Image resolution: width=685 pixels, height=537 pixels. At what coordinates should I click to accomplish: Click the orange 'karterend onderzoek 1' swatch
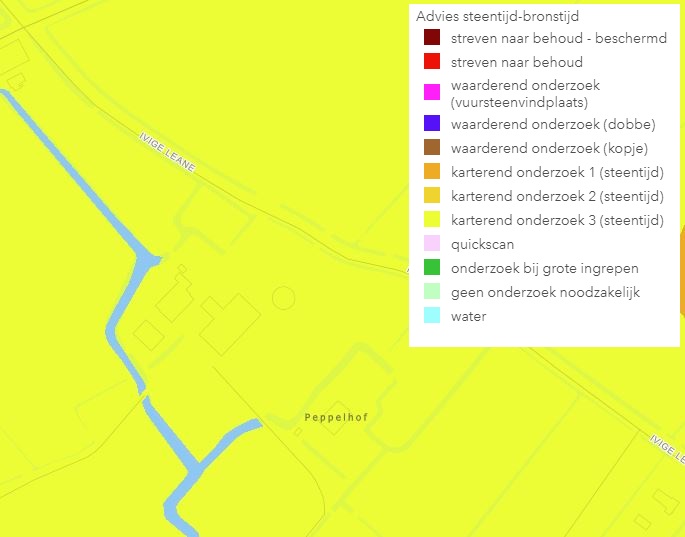pos(432,171)
